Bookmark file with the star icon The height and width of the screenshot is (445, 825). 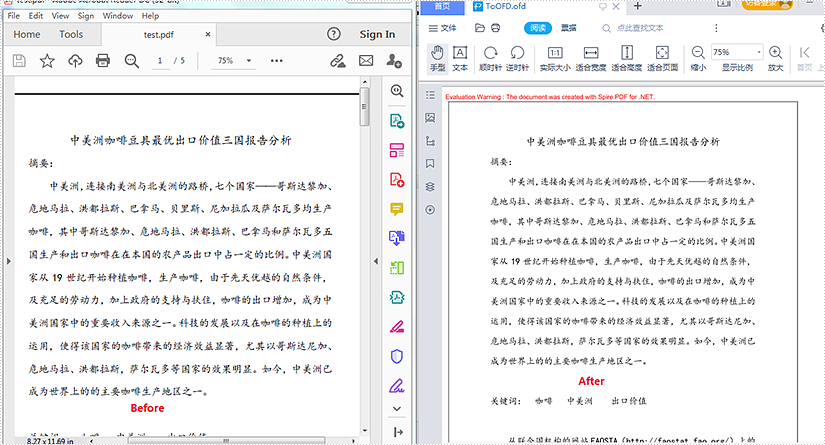[47, 60]
